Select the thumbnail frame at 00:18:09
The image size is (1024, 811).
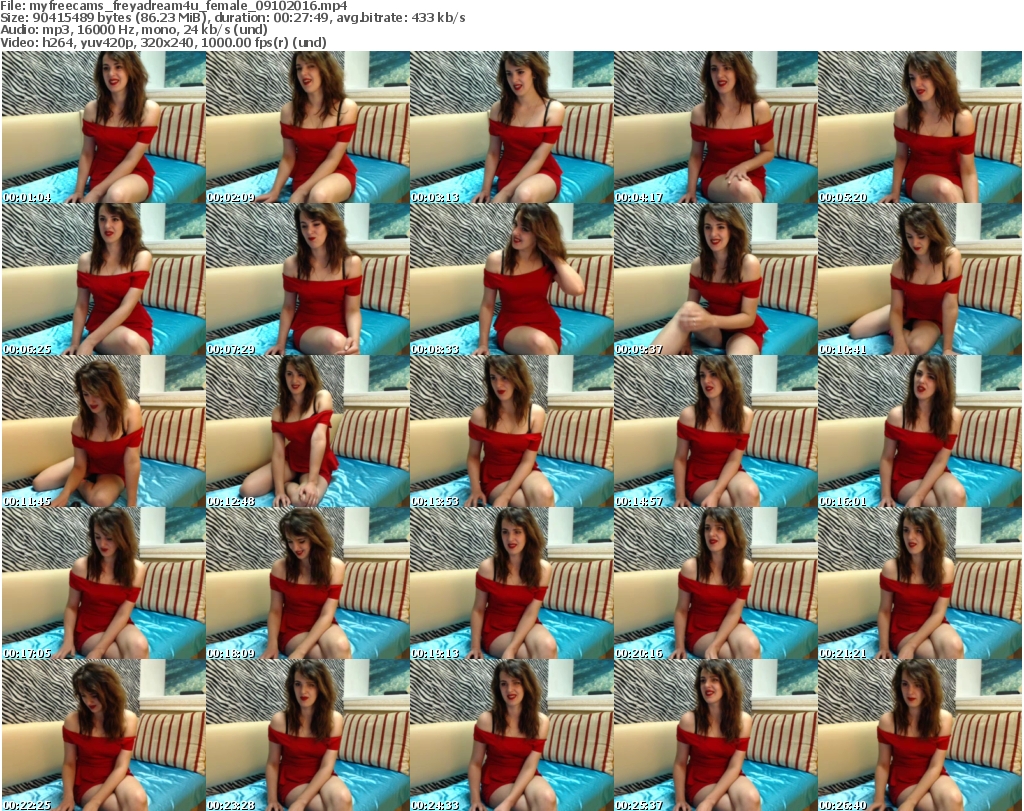[x=308, y=584]
